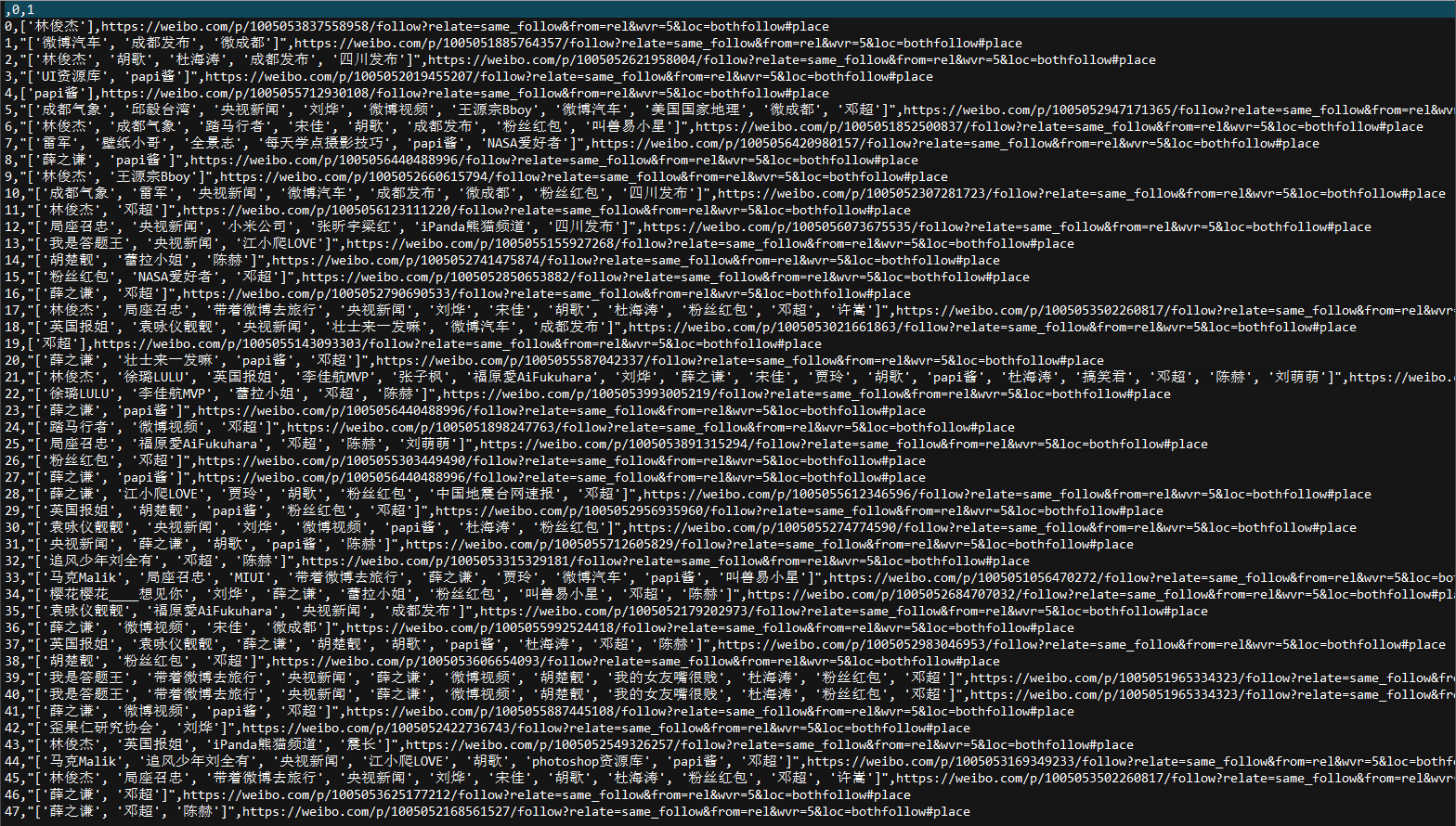The width and height of the screenshot is (1456, 826).
Task: Click '蕾拉小姐' in row 14
Action: pyautogui.click(x=153, y=260)
